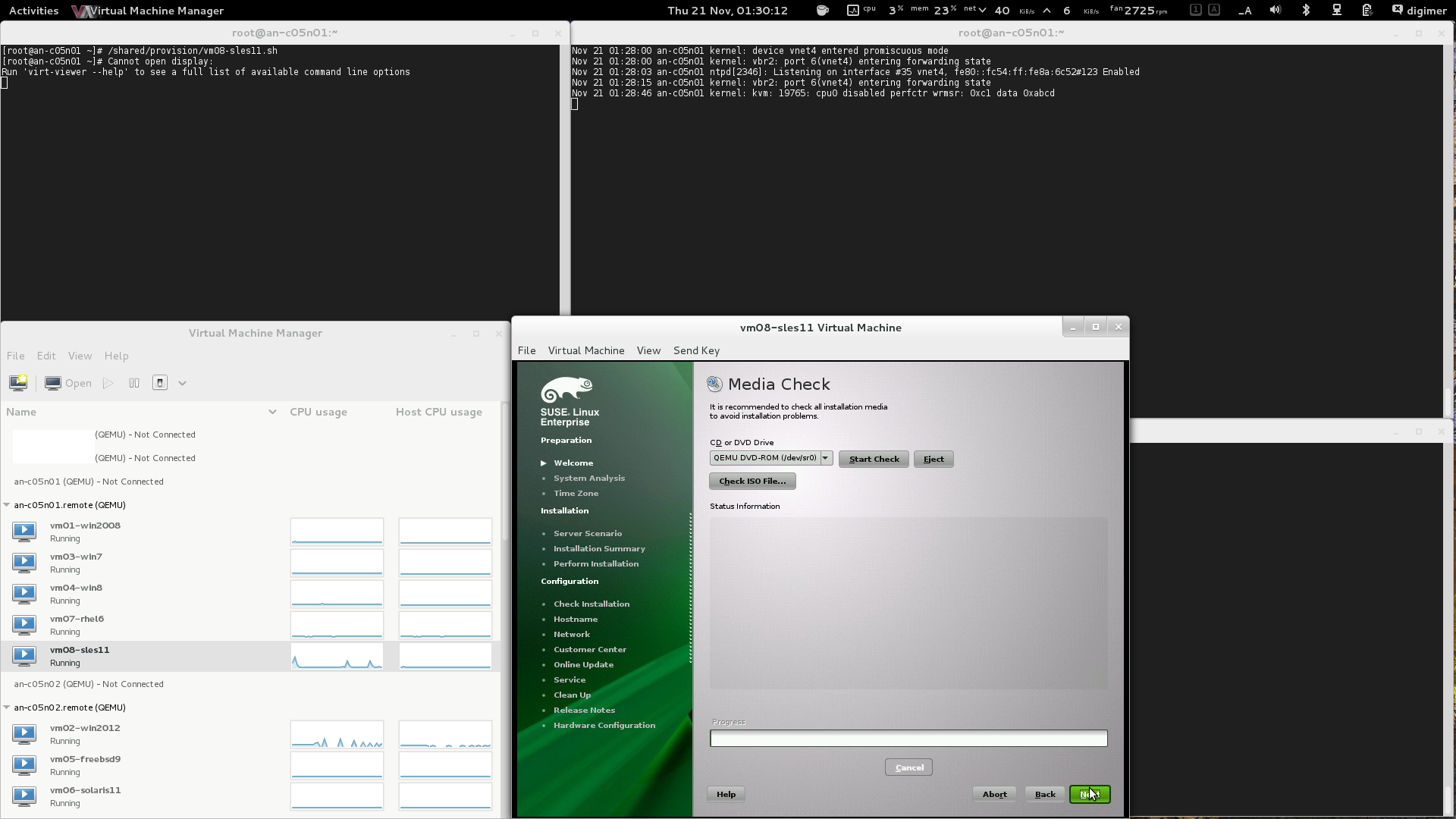This screenshot has width=1456, height=819.
Task: Click the Media Check disc icon
Action: [714, 384]
